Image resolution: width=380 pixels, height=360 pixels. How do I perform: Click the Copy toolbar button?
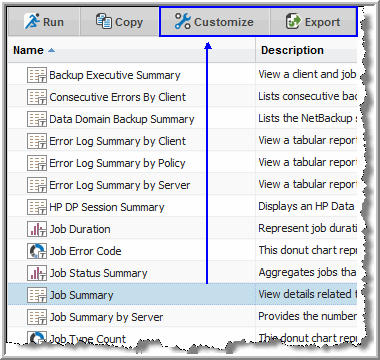click(x=119, y=22)
